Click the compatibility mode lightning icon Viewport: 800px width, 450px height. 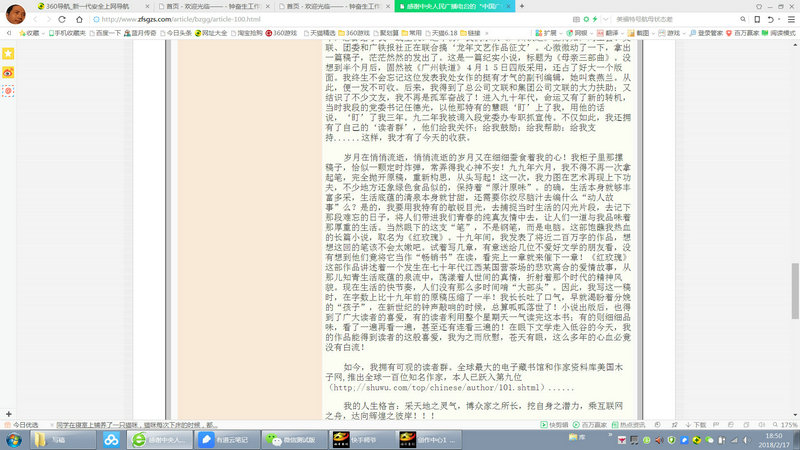pos(595,19)
